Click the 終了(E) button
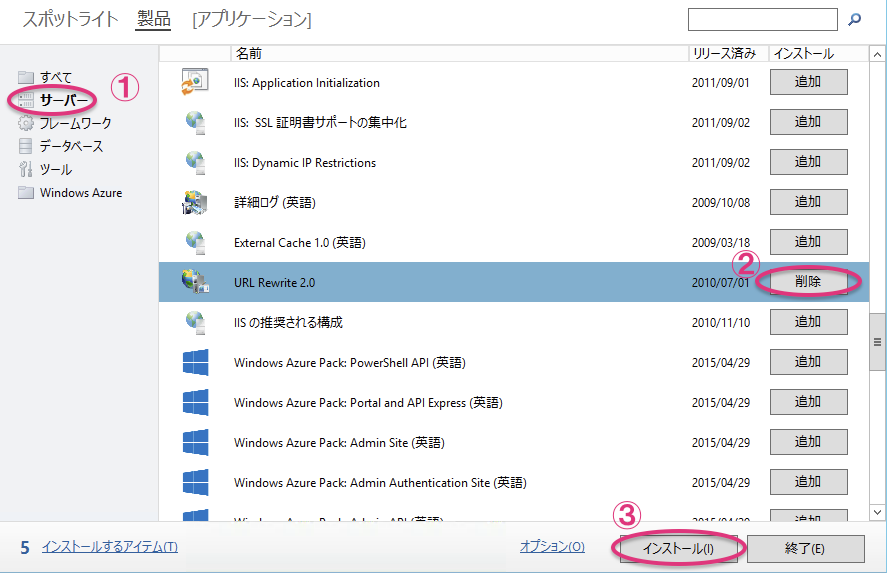Viewport: 887px width, 573px height. point(806,549)
